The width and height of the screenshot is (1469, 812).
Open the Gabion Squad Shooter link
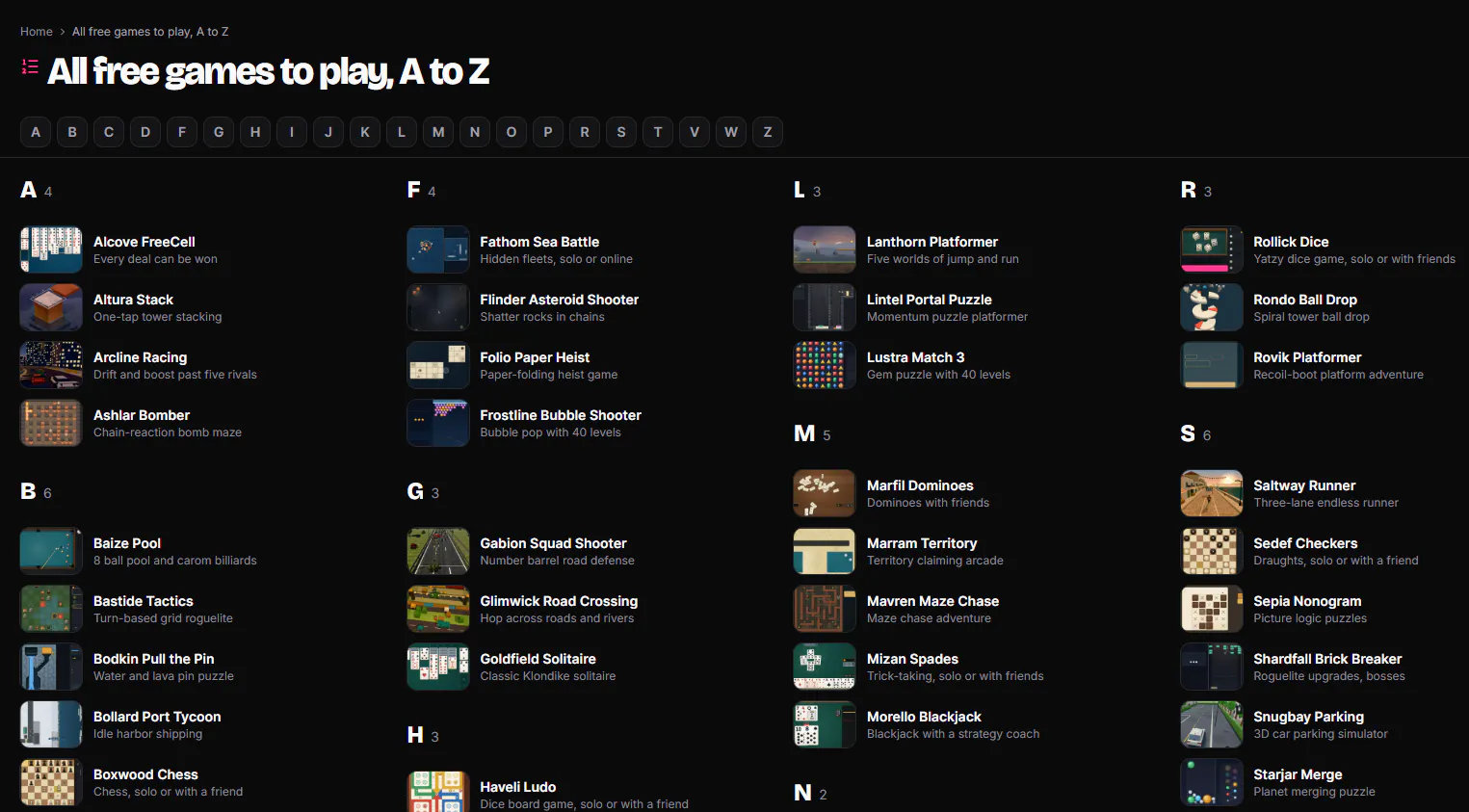(x=554, y=543)
